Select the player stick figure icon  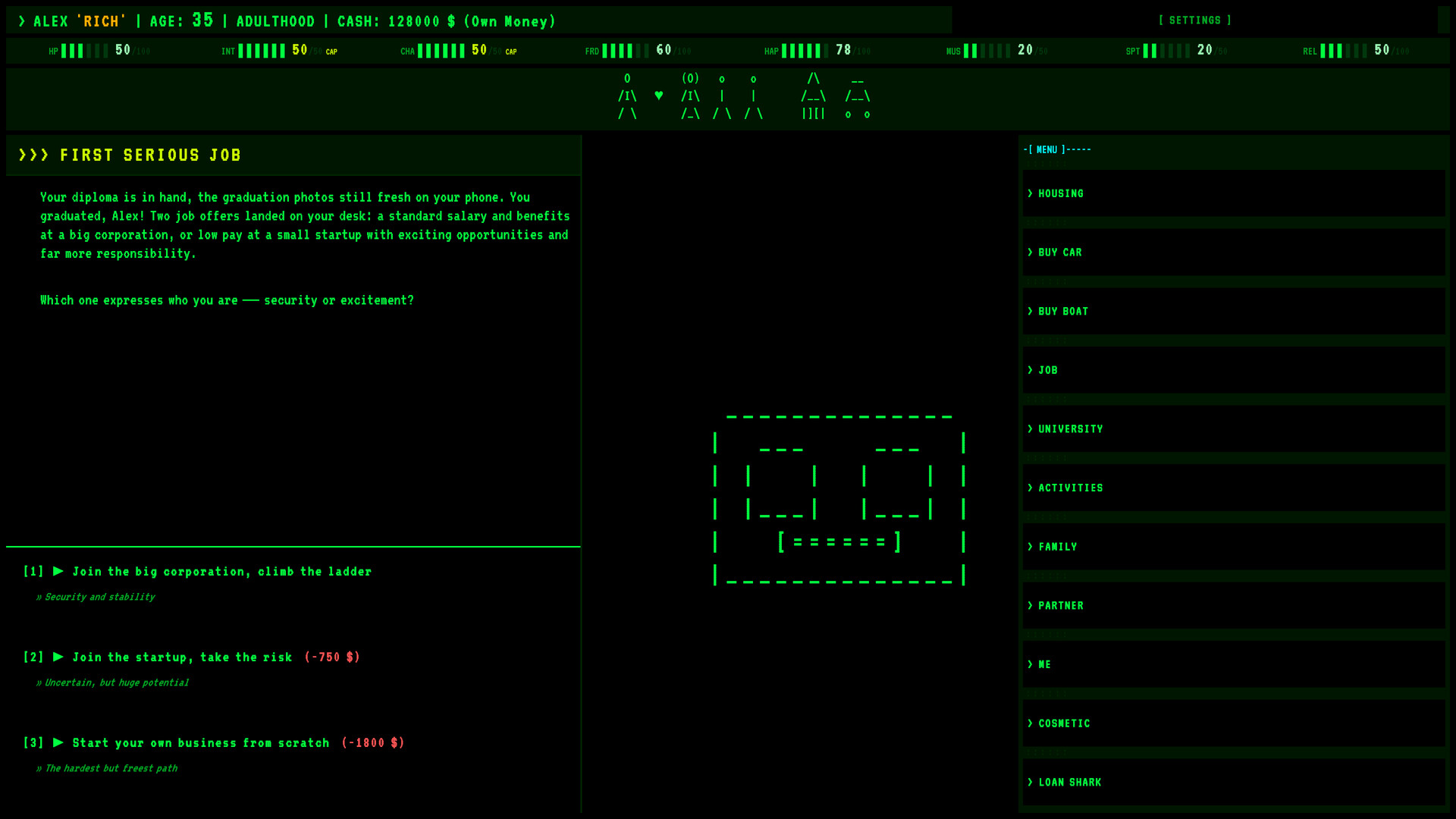[x=627, y=96]
